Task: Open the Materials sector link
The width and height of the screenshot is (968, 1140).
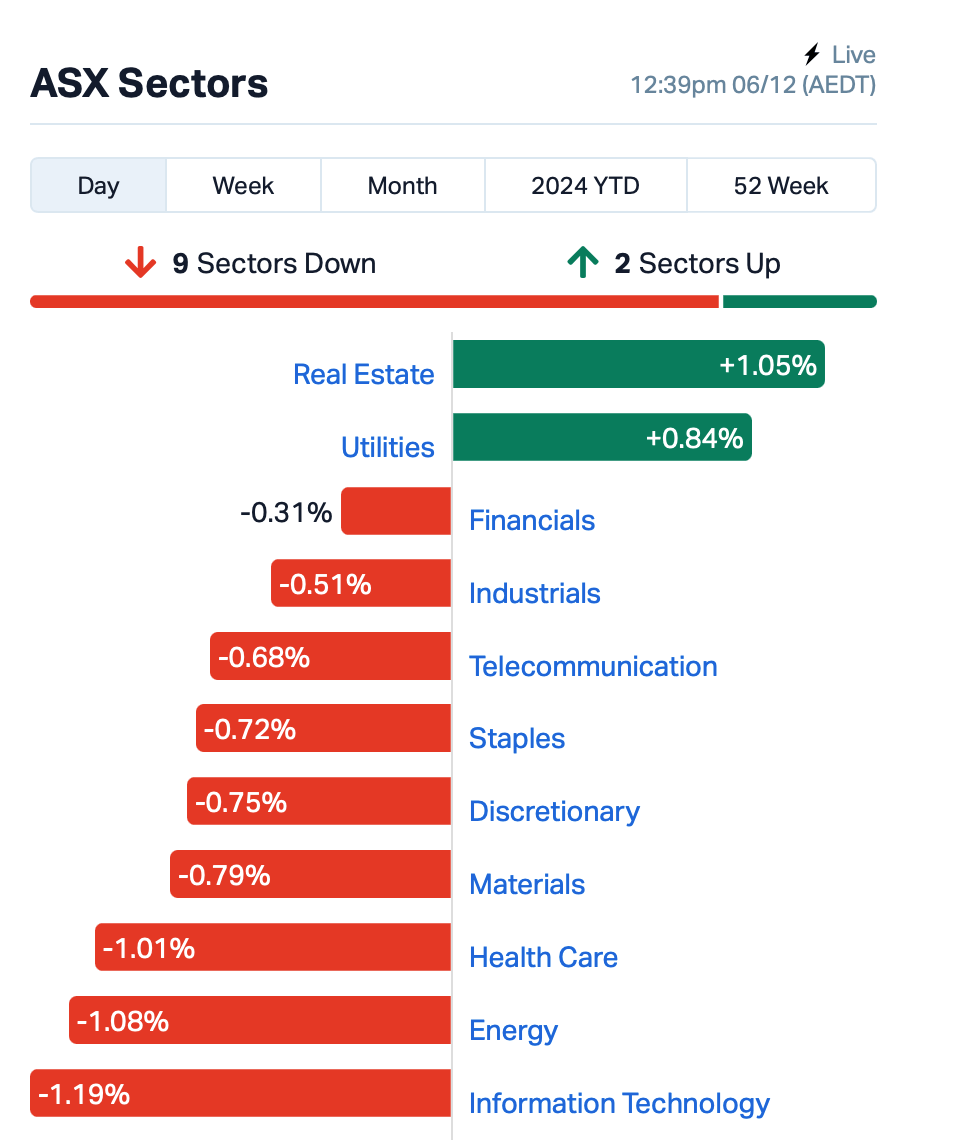Action: [x=527, y=884]
